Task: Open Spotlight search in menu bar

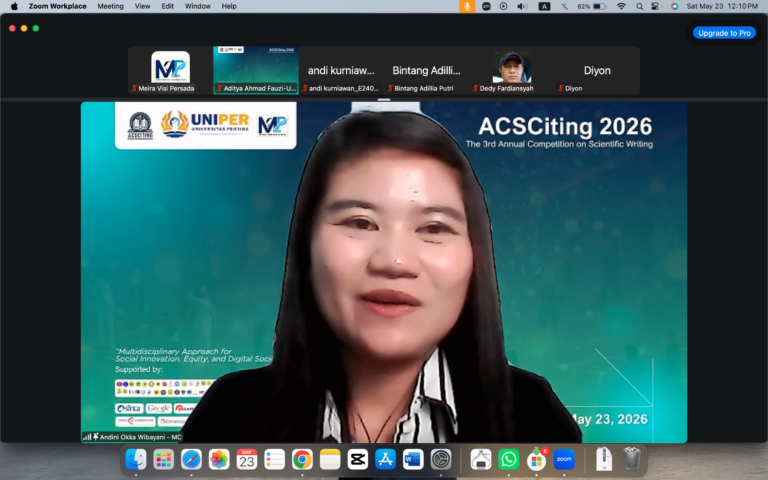Action: point(639,6)
